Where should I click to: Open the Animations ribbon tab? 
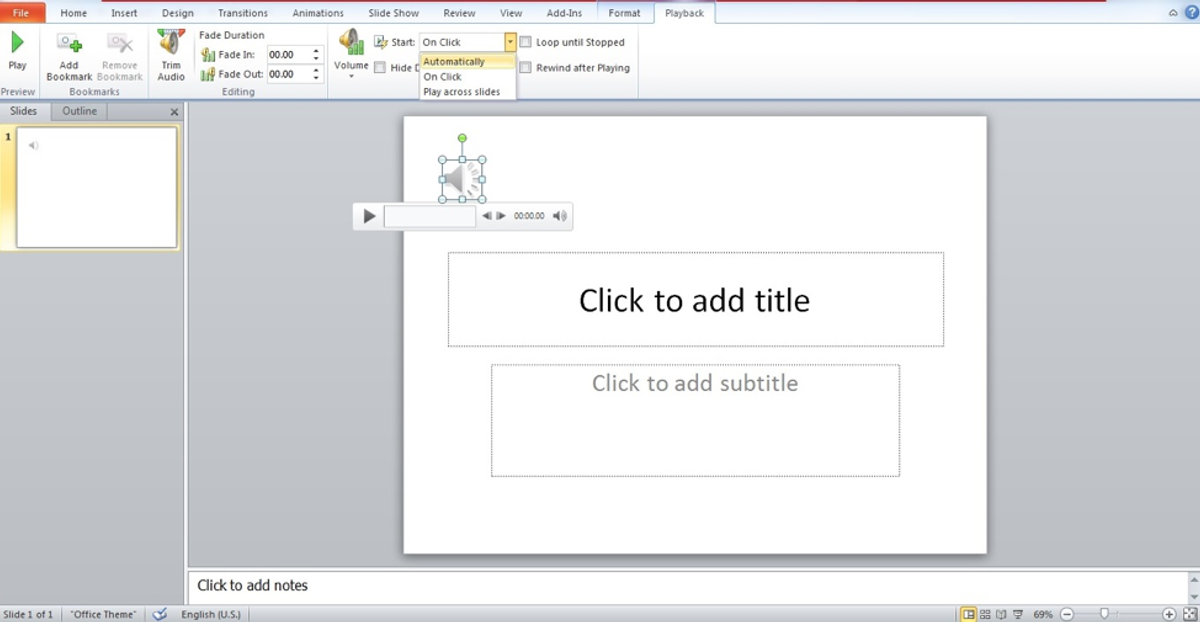click(x=317, y=12)
